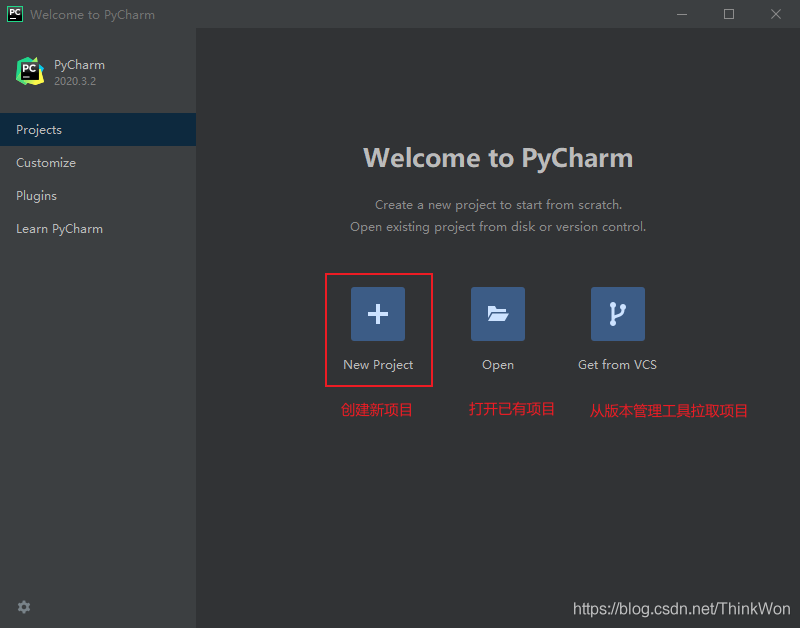Switch to the Customize section
This screenshot has height=628, width=800.
click(x=45, y=162)
